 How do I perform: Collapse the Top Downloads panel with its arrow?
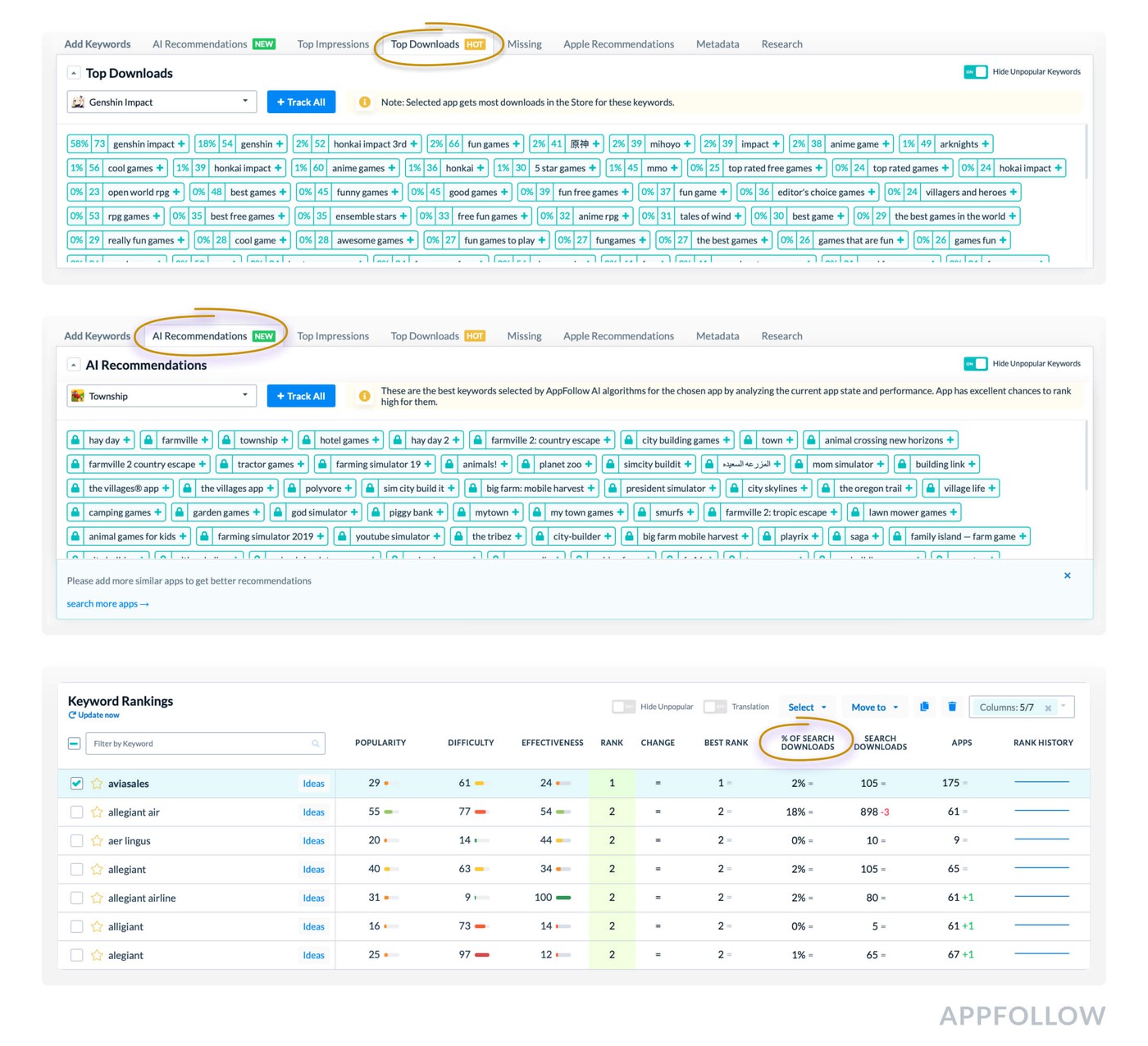[74, 73]
